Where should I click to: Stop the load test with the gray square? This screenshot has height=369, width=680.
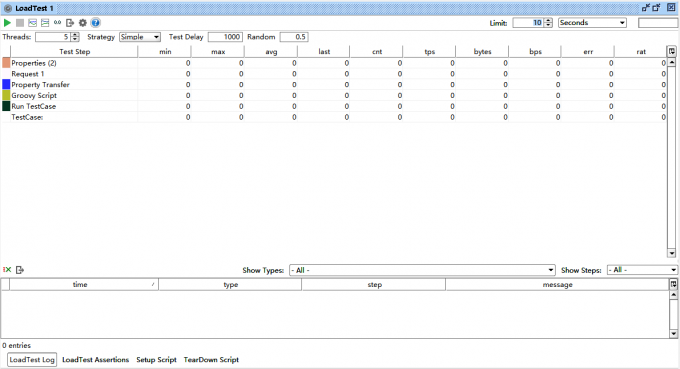tap(20, 23)
